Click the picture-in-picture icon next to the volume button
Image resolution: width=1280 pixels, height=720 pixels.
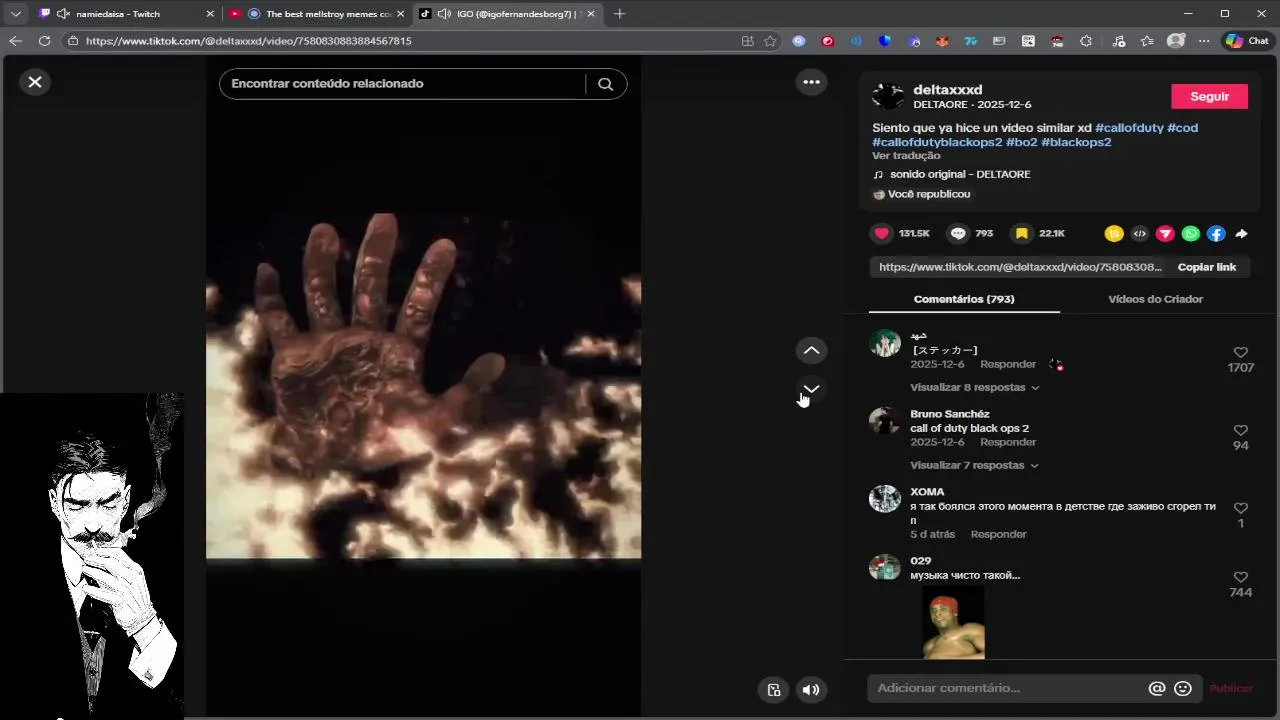[773, 689]
